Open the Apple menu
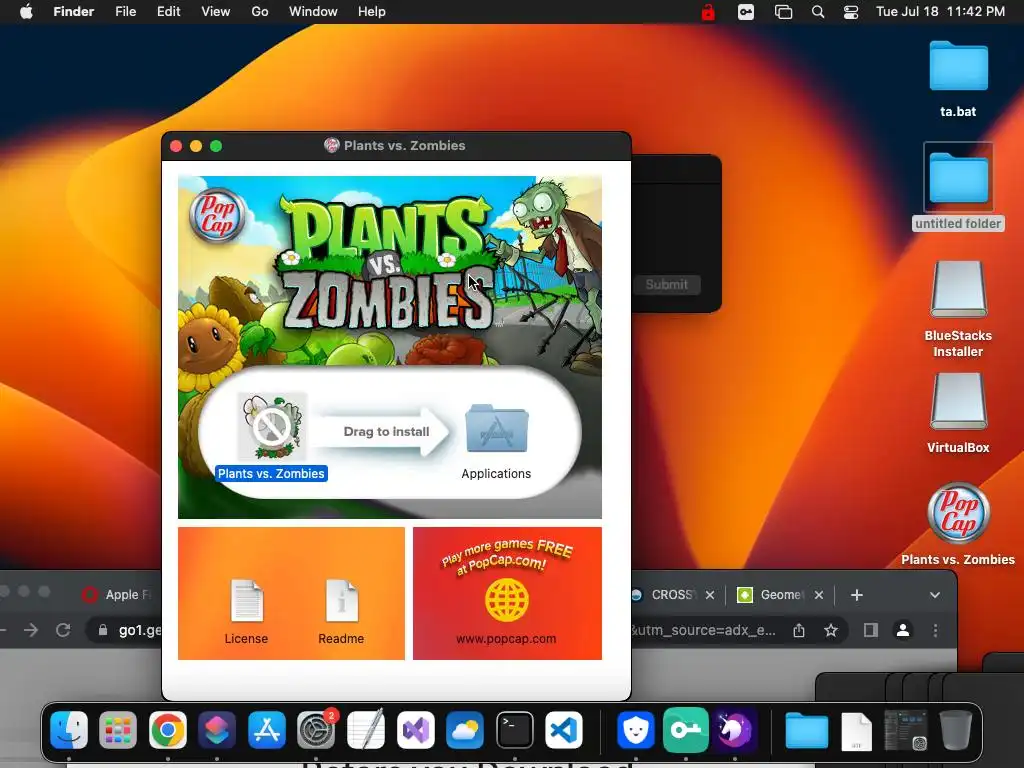 26,12
